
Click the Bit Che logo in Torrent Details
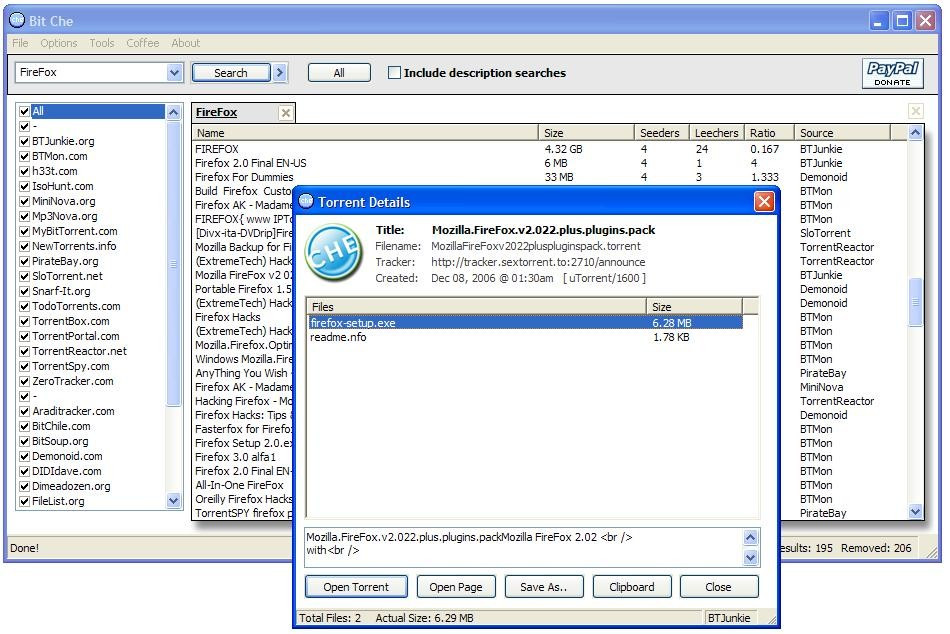point(333,253)
